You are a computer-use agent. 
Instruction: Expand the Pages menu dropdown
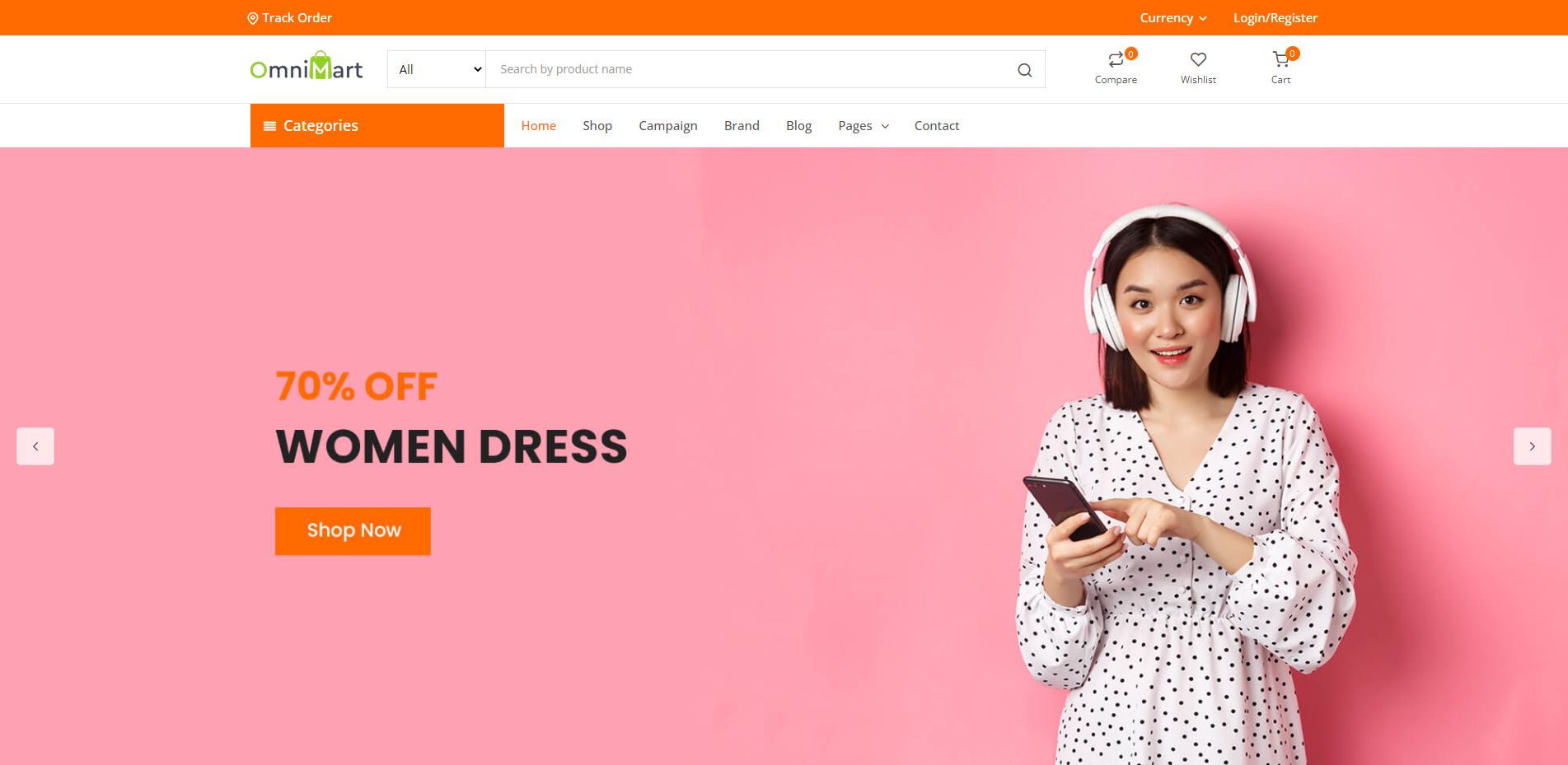click(864, 126)
